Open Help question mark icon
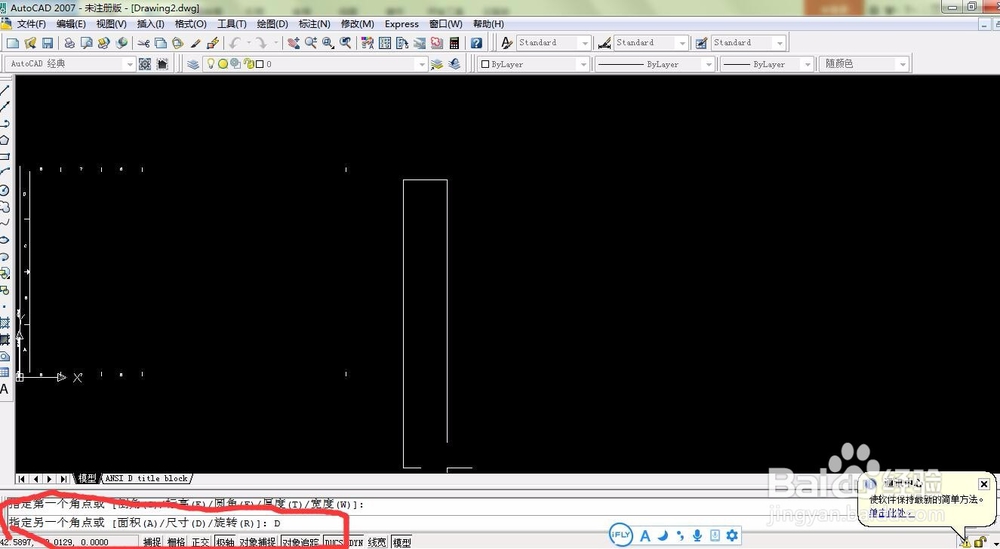The width and height of the screenshot is (1000, 549). [476, 43]
